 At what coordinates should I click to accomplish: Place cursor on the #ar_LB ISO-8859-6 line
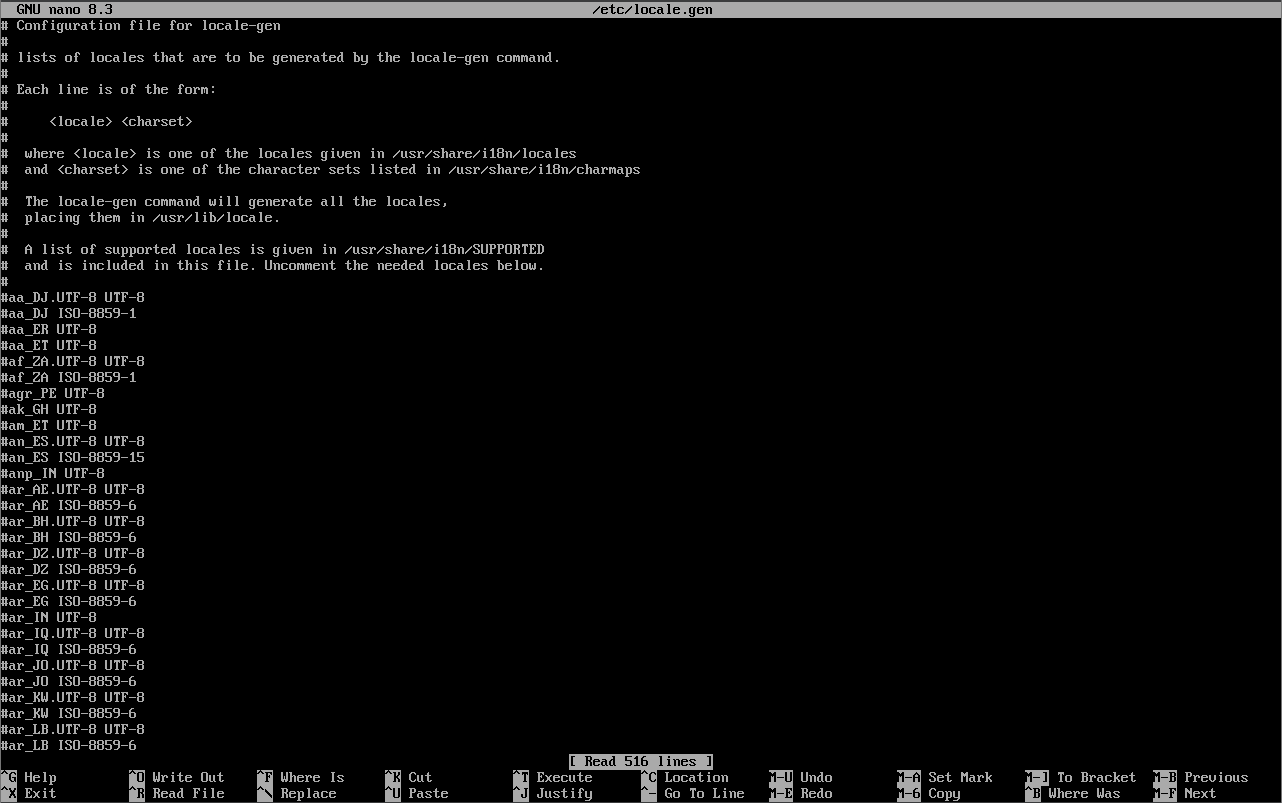click(68, 745)
